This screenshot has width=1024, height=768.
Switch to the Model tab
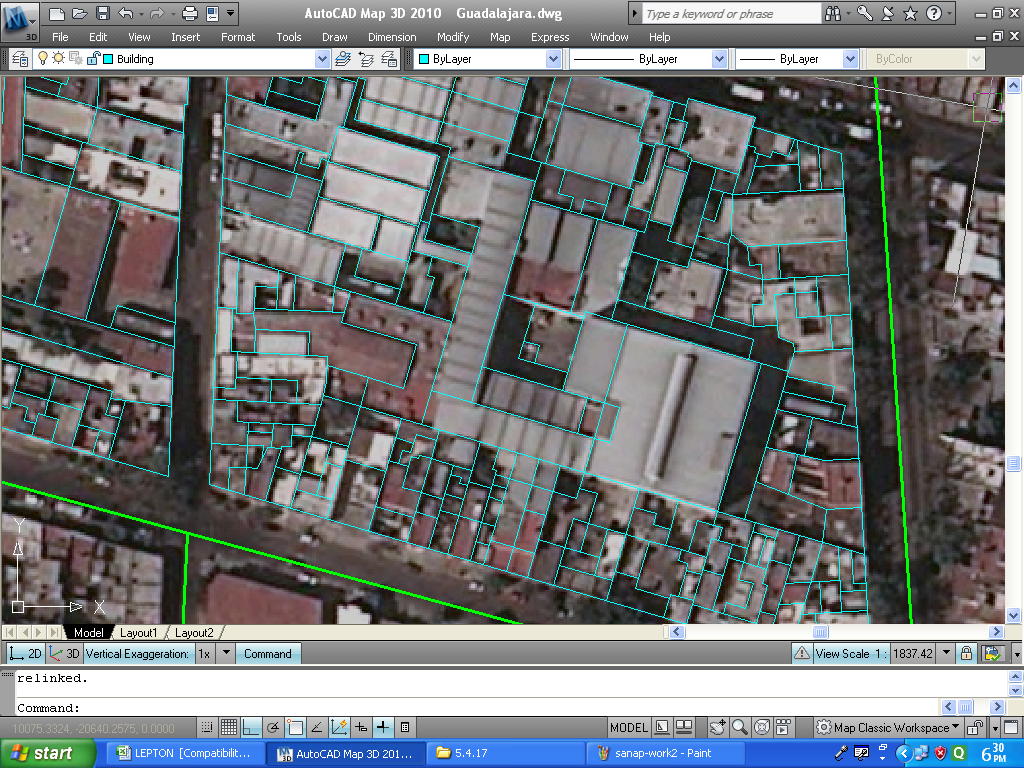pyautogui.click(x=88, y=633)
